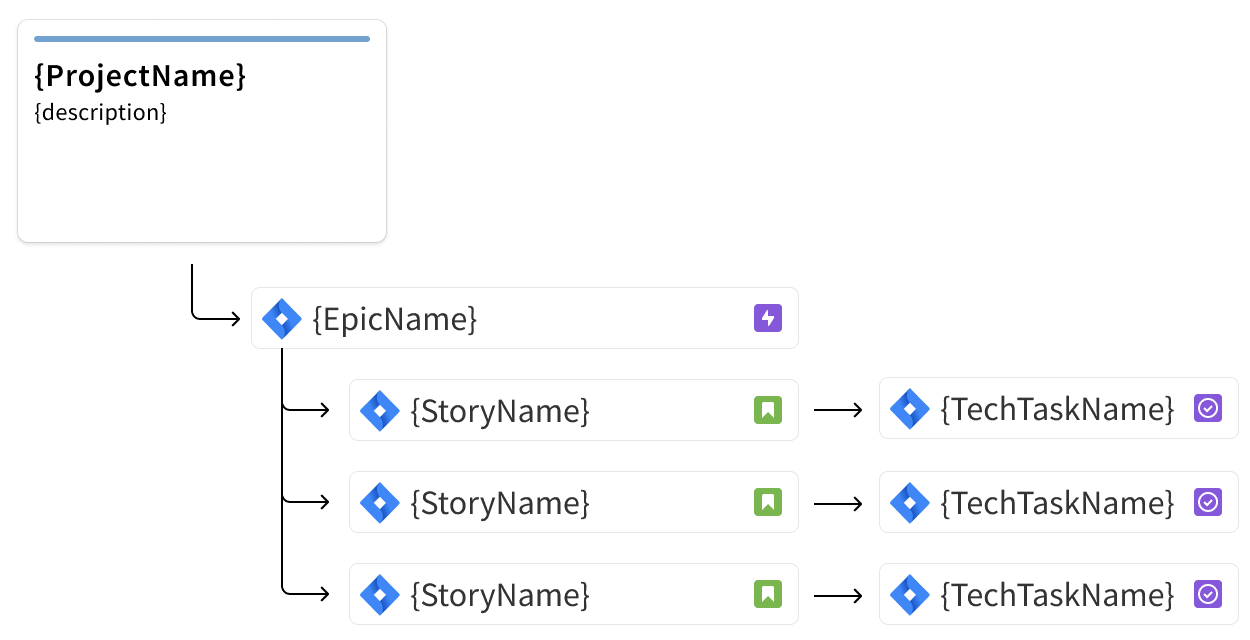
Task: Select the green bookmark icon on the top story
Action: [767, 410]
